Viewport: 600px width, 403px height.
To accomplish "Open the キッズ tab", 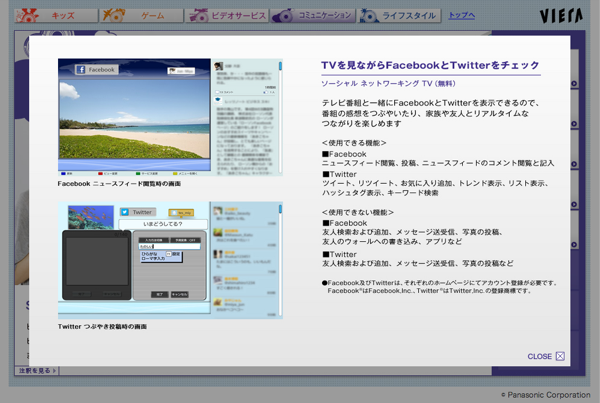I will (x=56, y=16).
